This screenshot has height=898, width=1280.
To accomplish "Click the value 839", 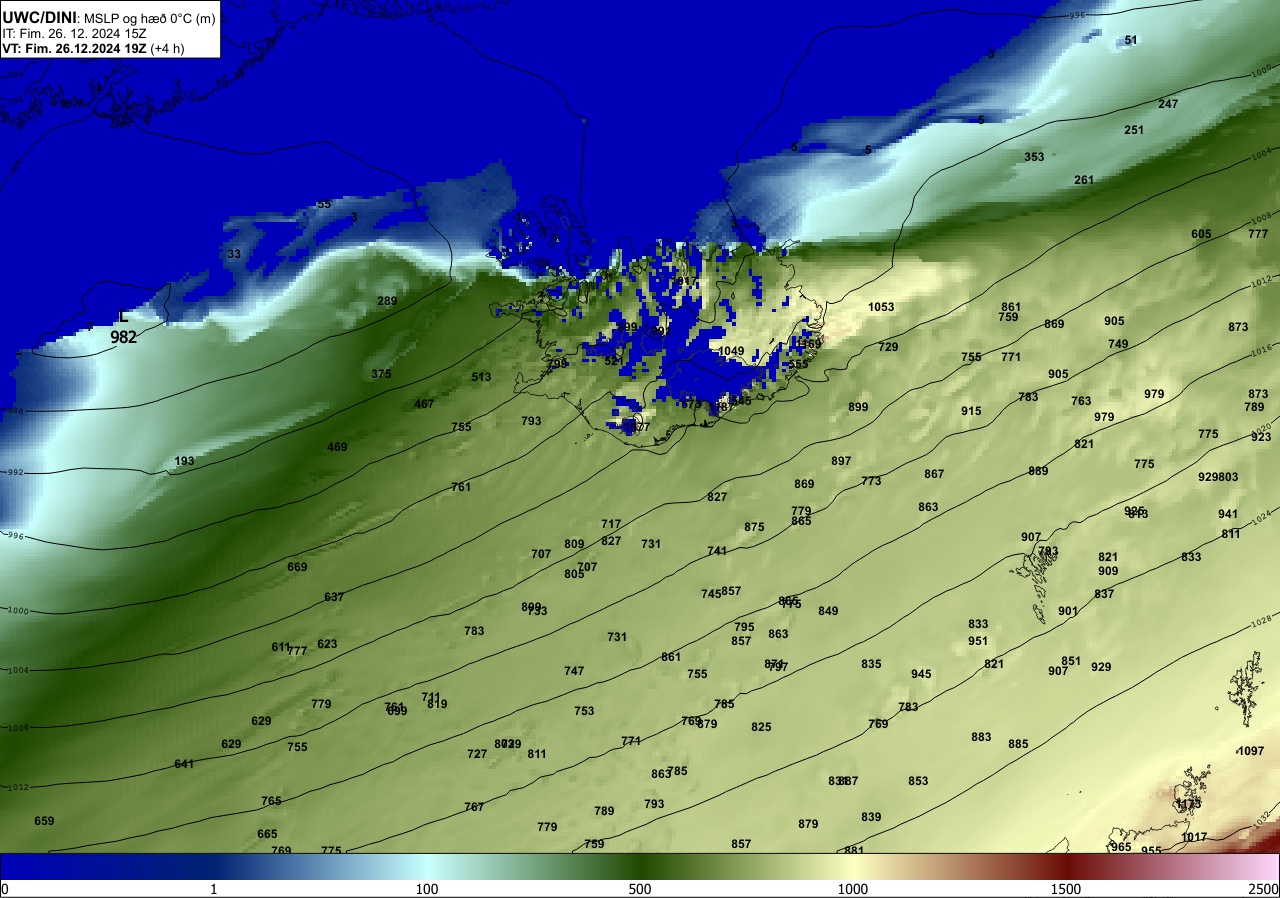I will click(871, 817).
